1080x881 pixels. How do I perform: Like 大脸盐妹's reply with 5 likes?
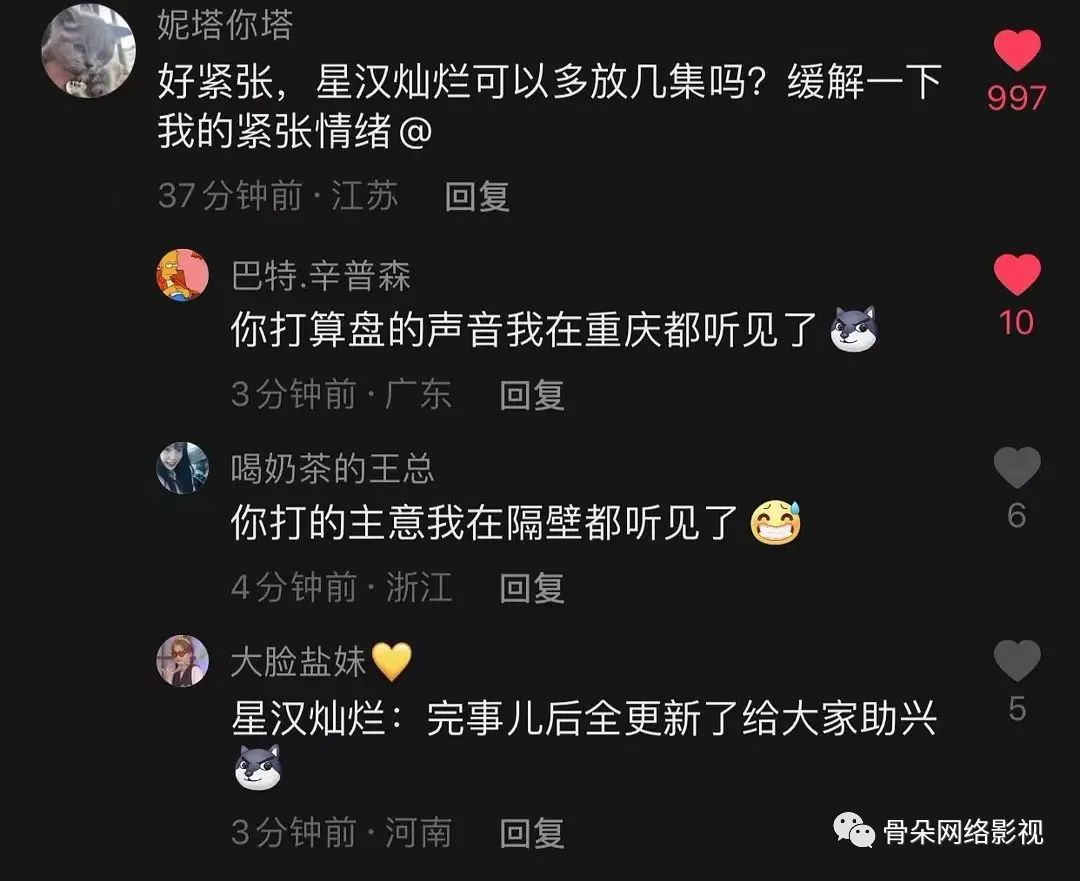tap(1017, 660)
